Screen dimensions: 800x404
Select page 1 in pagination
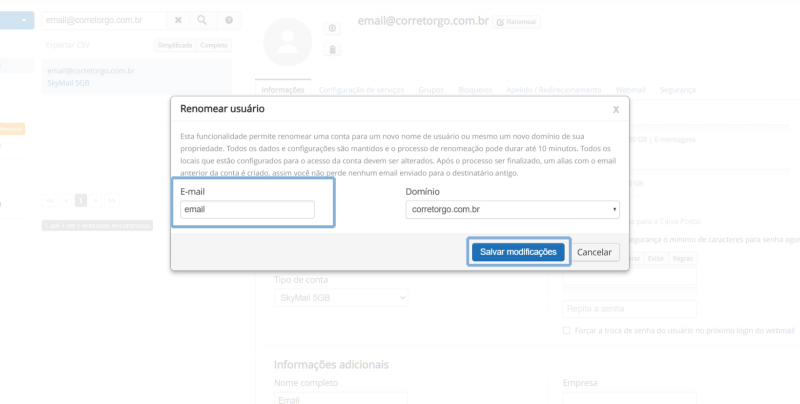(x=81, y=200)
